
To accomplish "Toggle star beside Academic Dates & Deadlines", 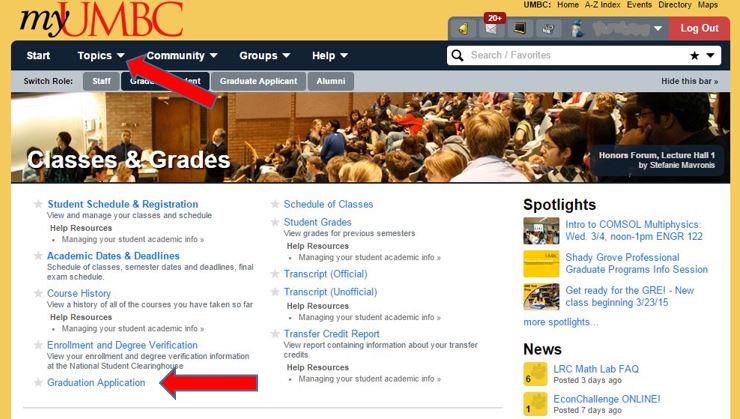I will [38, 256].
